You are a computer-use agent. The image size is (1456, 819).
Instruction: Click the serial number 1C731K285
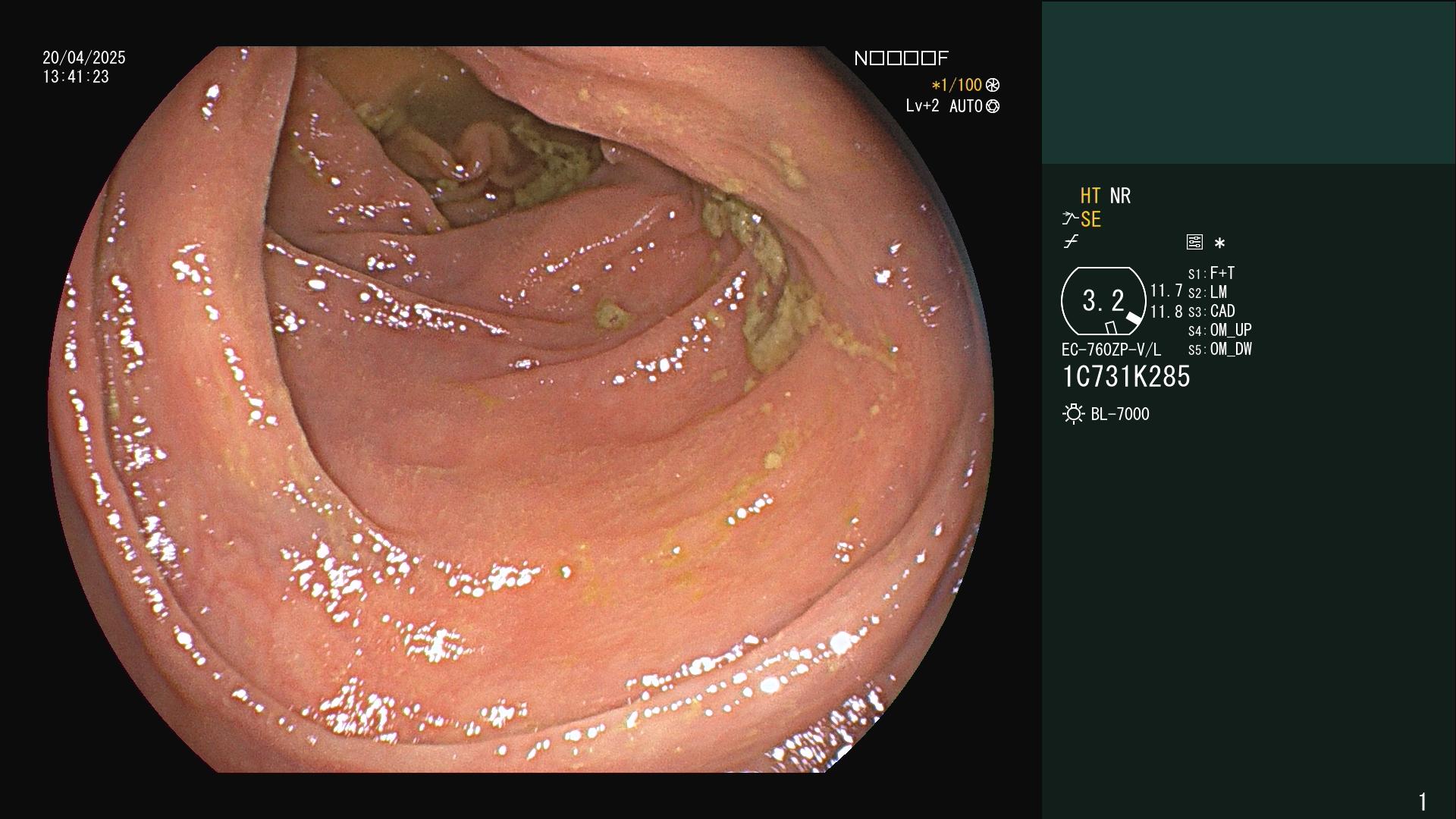coord(1126,377)
